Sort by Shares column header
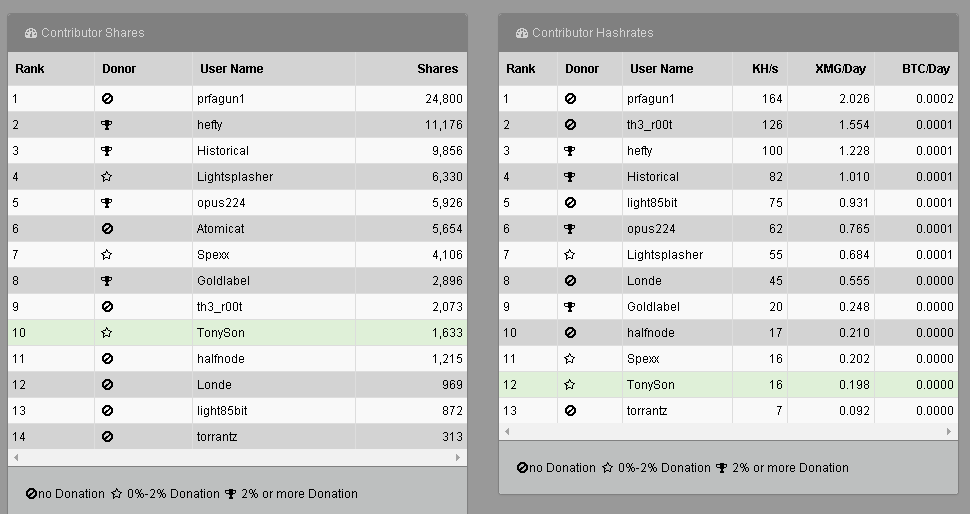 pos(437,69)
